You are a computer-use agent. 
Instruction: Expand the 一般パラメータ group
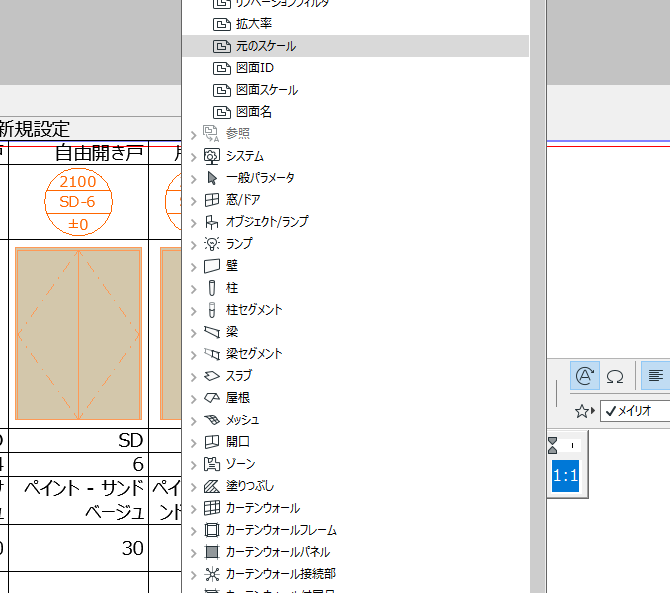coord(194,179)
